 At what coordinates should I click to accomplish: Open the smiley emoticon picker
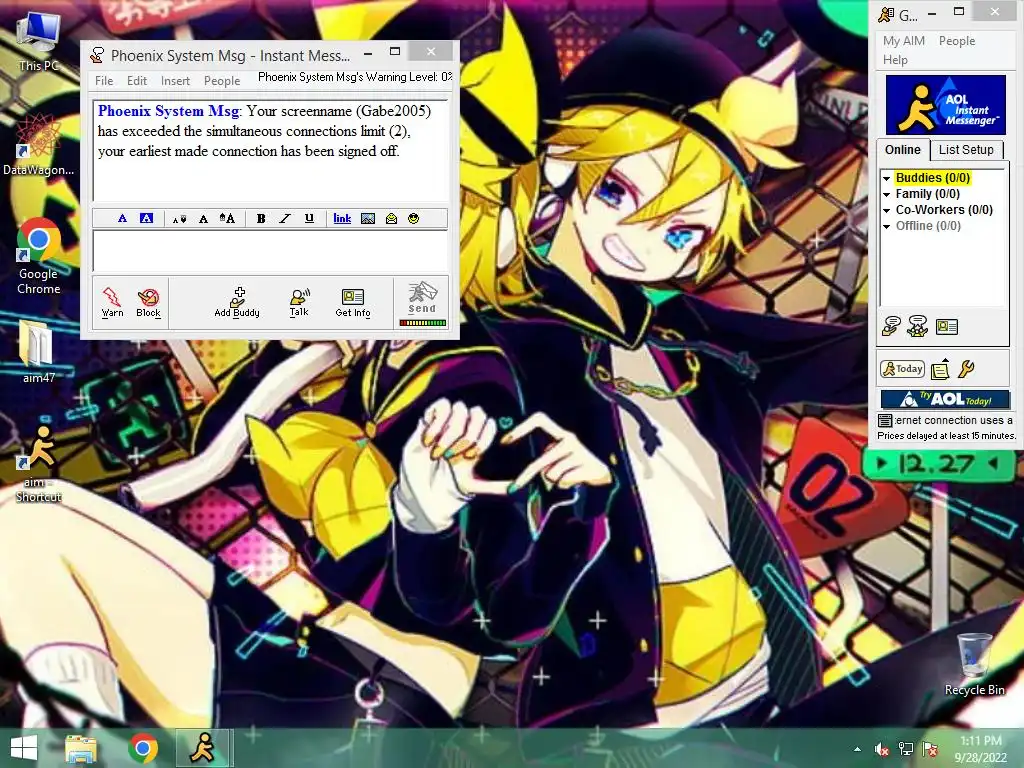click(x=413, y=219)
